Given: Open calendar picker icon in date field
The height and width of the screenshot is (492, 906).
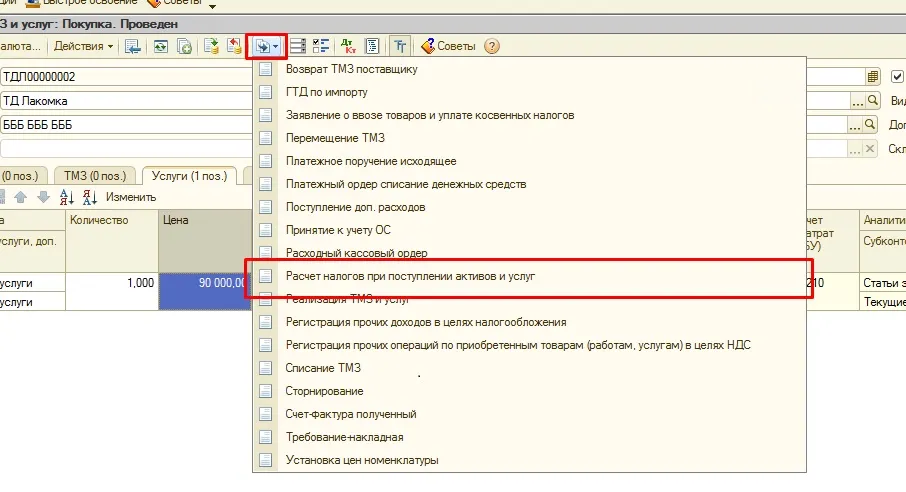Looking at the screenshot, I should pos(872,76).
